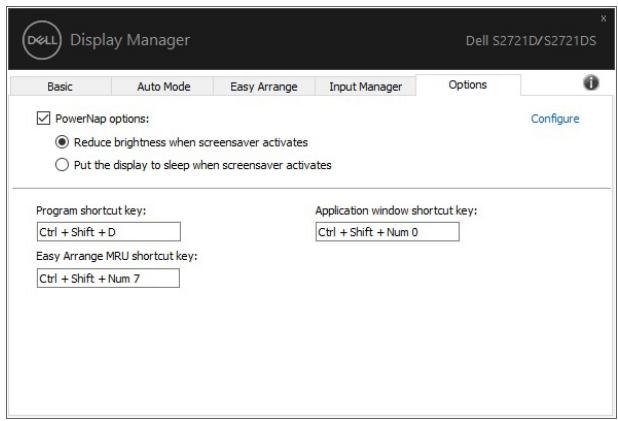
Task: Close the Display Manager window
Action: click(603, 19)
